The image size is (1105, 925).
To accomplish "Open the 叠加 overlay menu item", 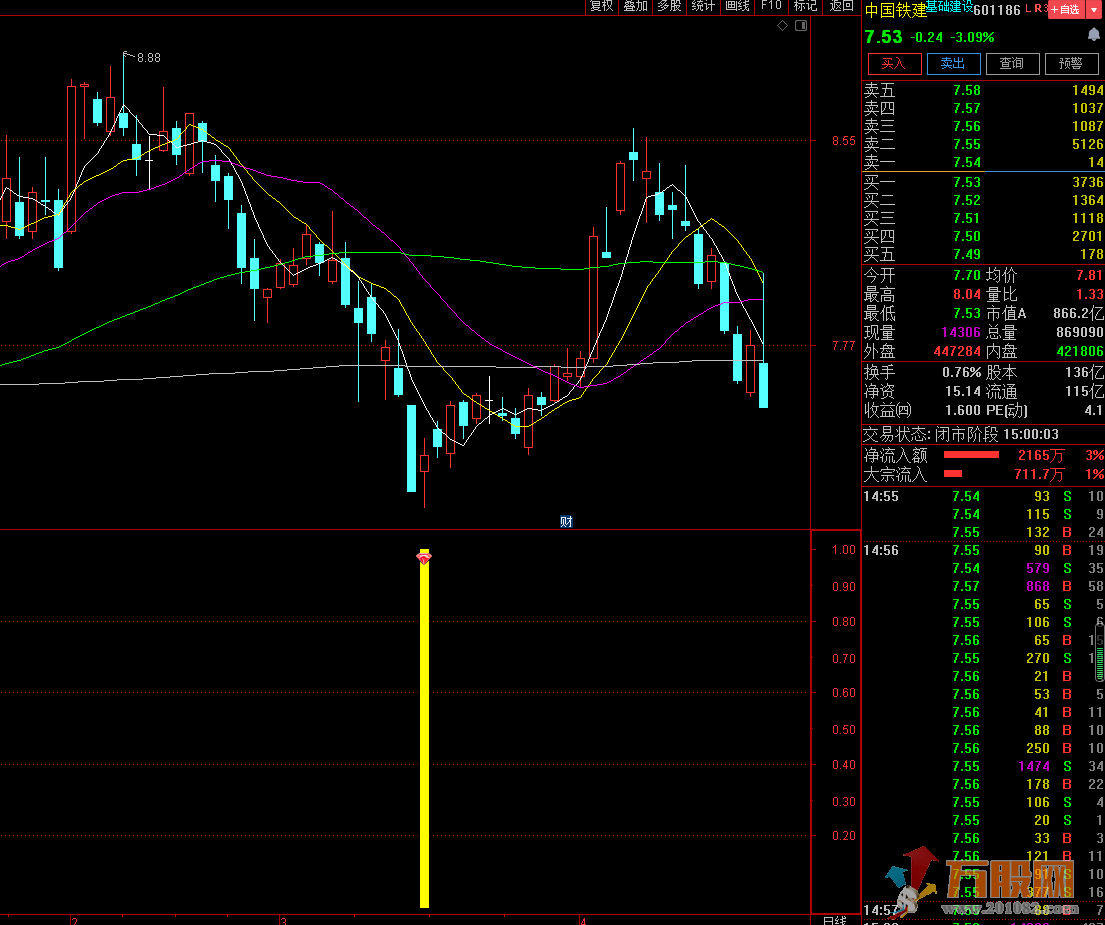I will point(636,6).
